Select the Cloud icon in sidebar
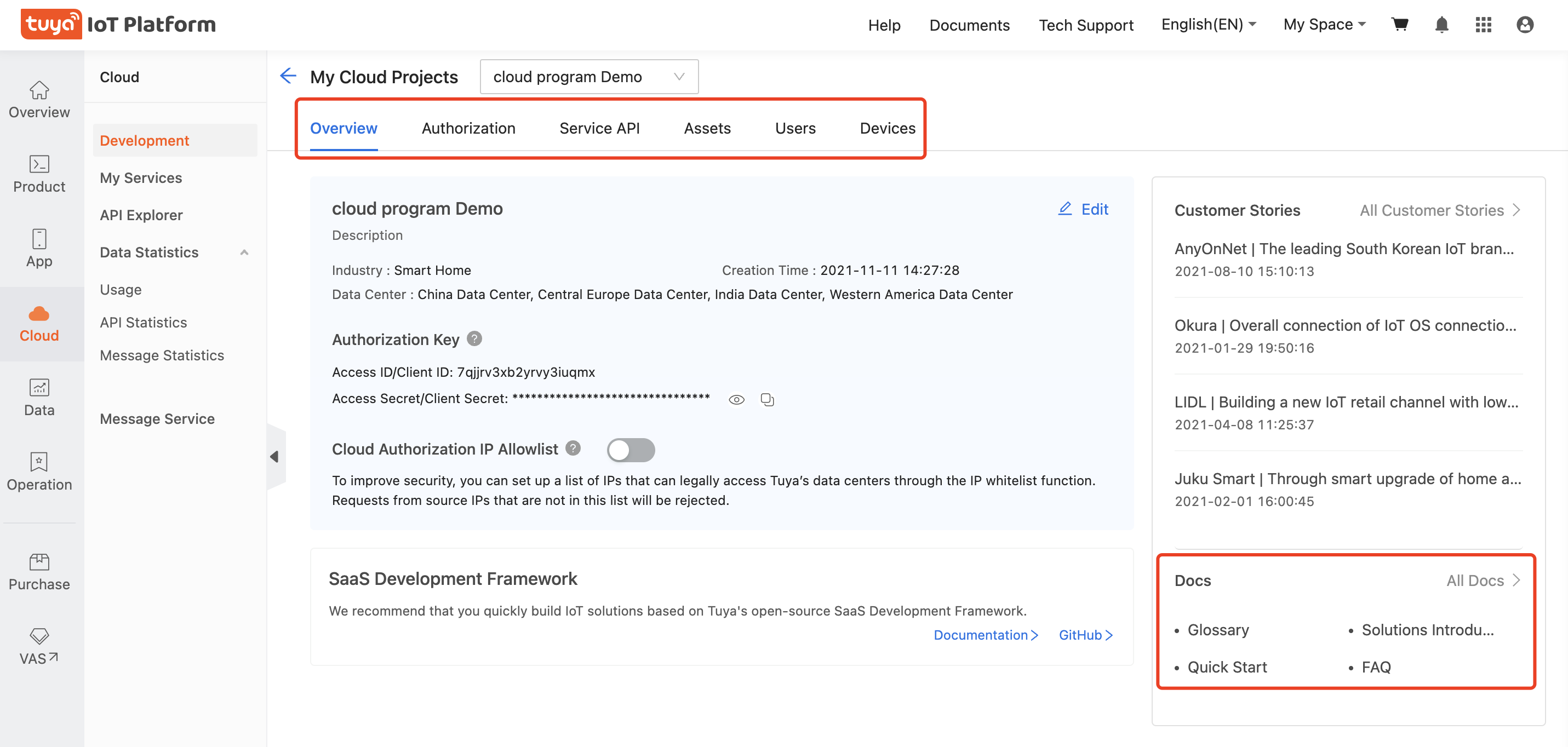 coord(39,314)
